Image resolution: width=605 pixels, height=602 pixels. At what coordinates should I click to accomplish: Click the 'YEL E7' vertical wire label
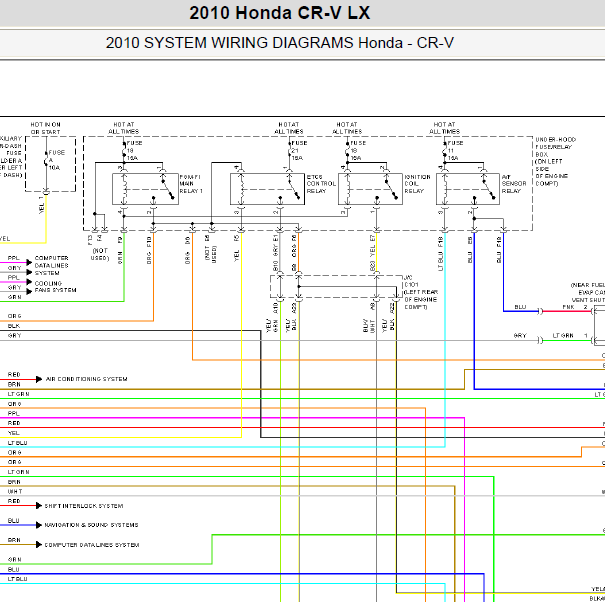tap(372, 245)
